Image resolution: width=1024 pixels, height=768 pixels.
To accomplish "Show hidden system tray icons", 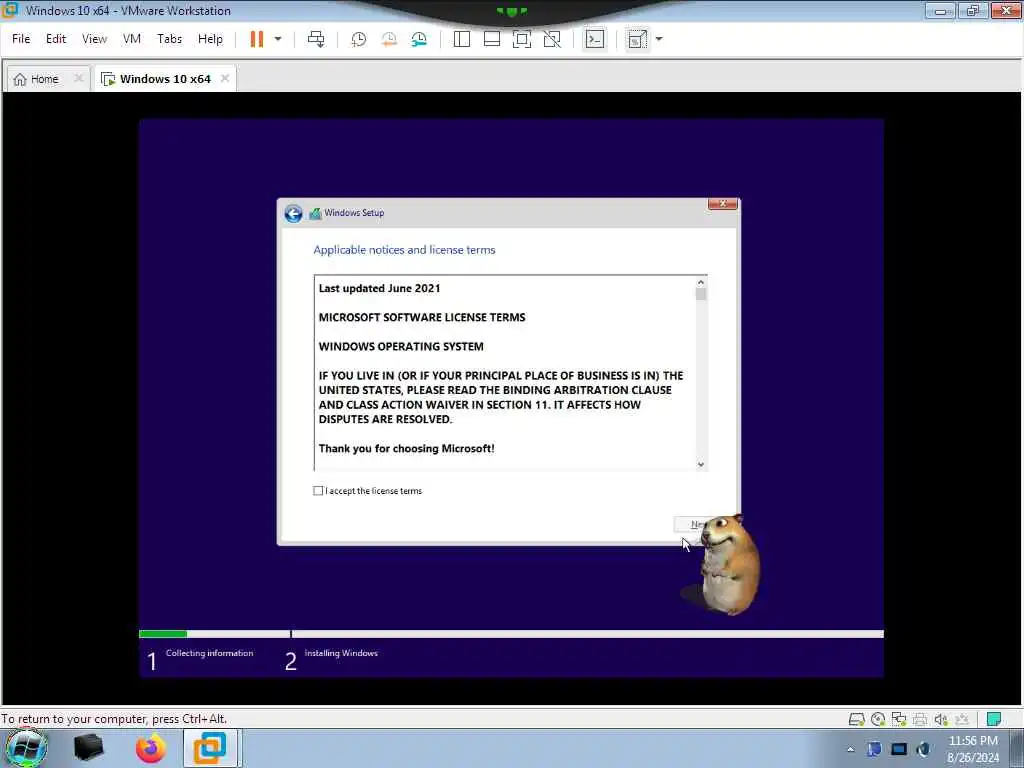I will pos(850,750).
